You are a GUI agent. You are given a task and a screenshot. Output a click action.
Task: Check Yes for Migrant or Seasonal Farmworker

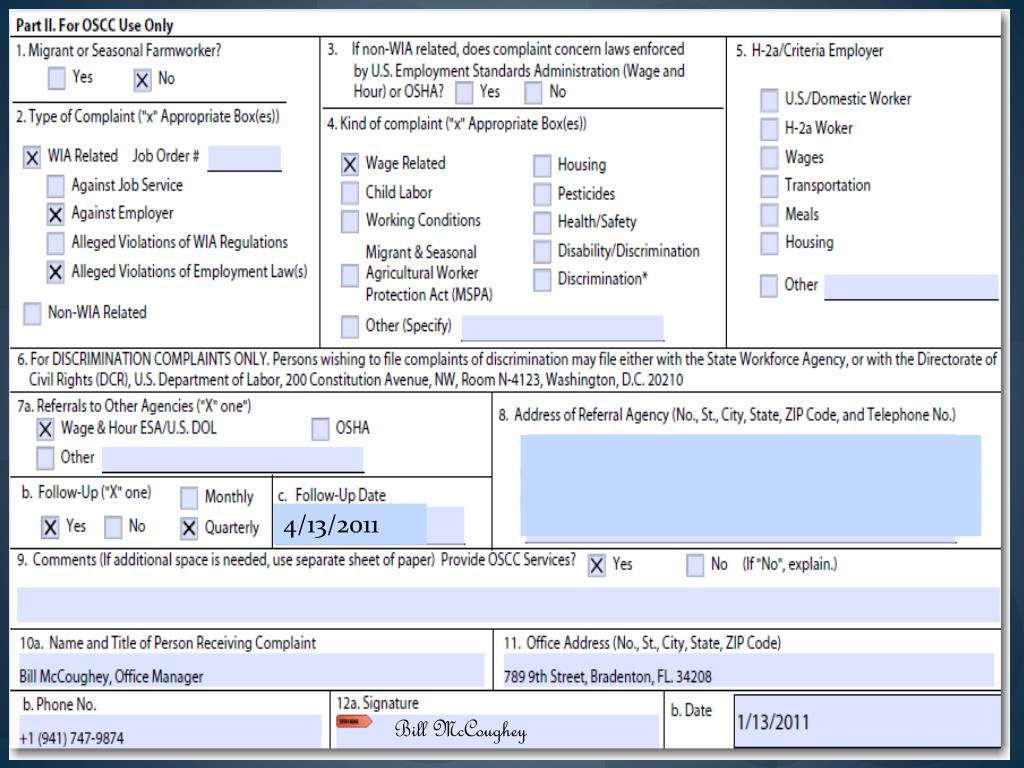[57, 78]
